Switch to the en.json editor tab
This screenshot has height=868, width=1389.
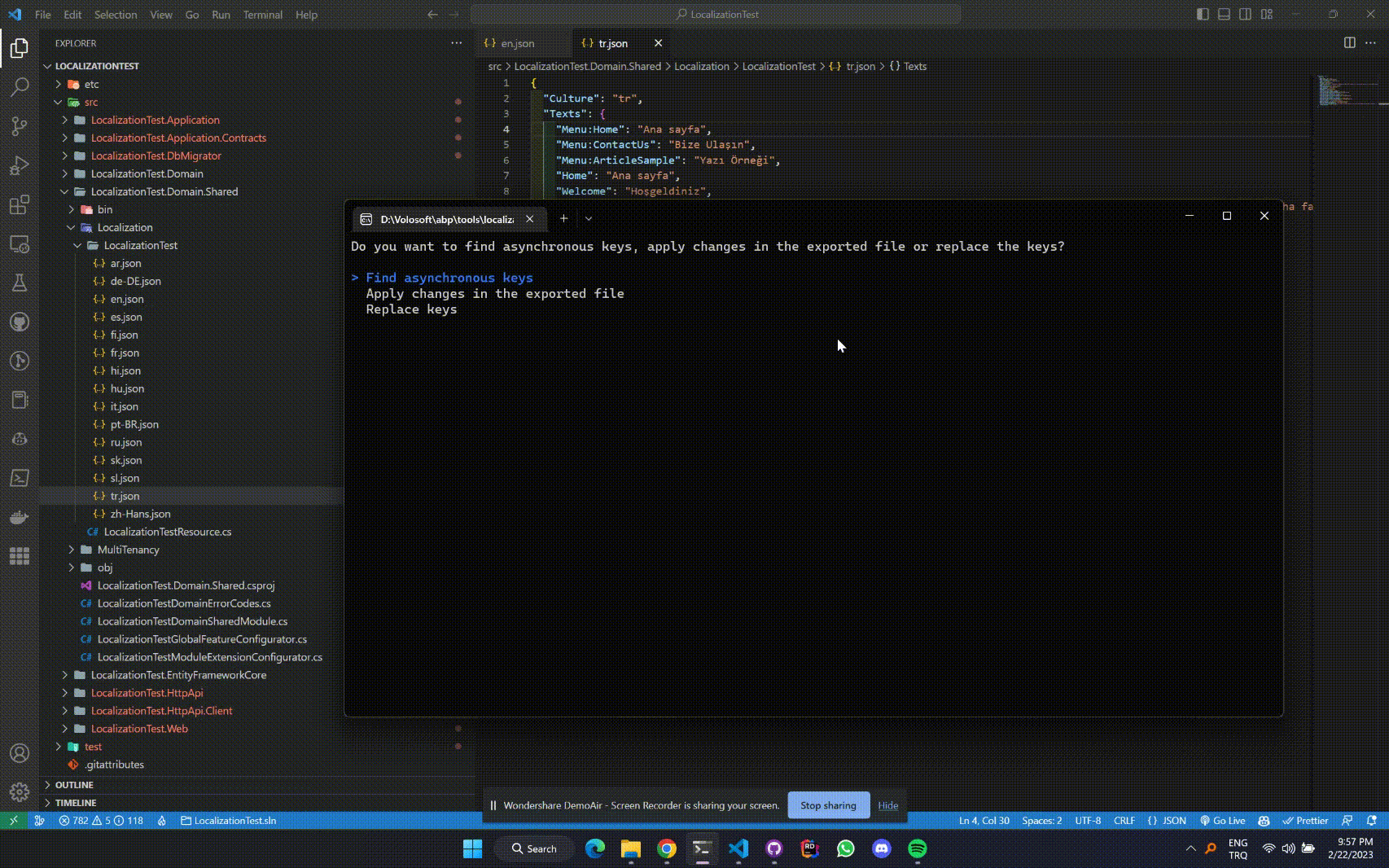517,43
